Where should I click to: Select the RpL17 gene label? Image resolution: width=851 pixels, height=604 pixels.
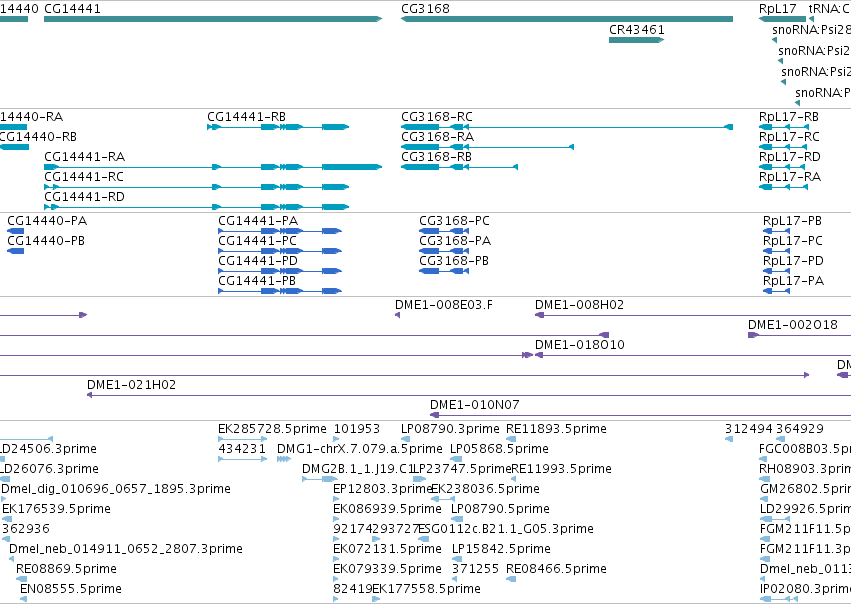(x=777, y=9)
